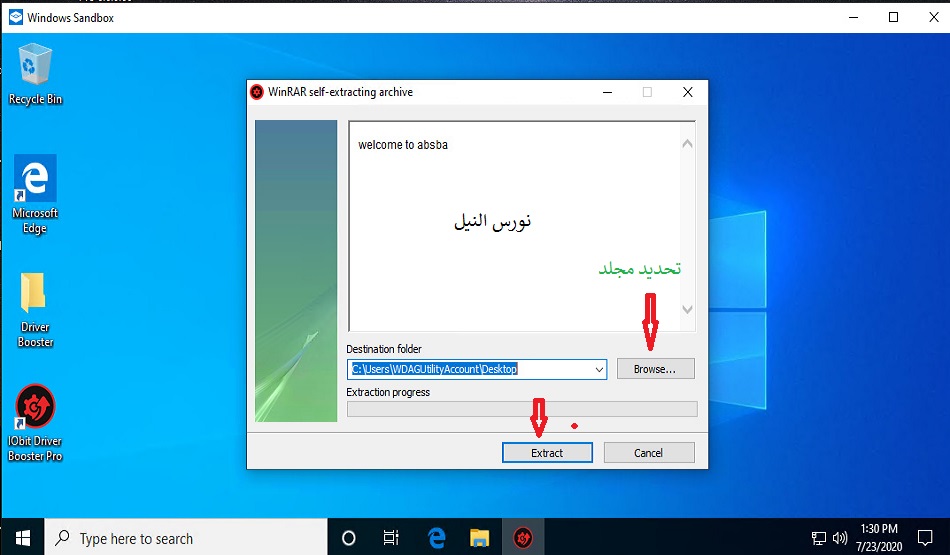Click the message pane scroll down arrow
The height and width of the screenshot is (555, 950).
pyautogui.click(x=687, y=310)
